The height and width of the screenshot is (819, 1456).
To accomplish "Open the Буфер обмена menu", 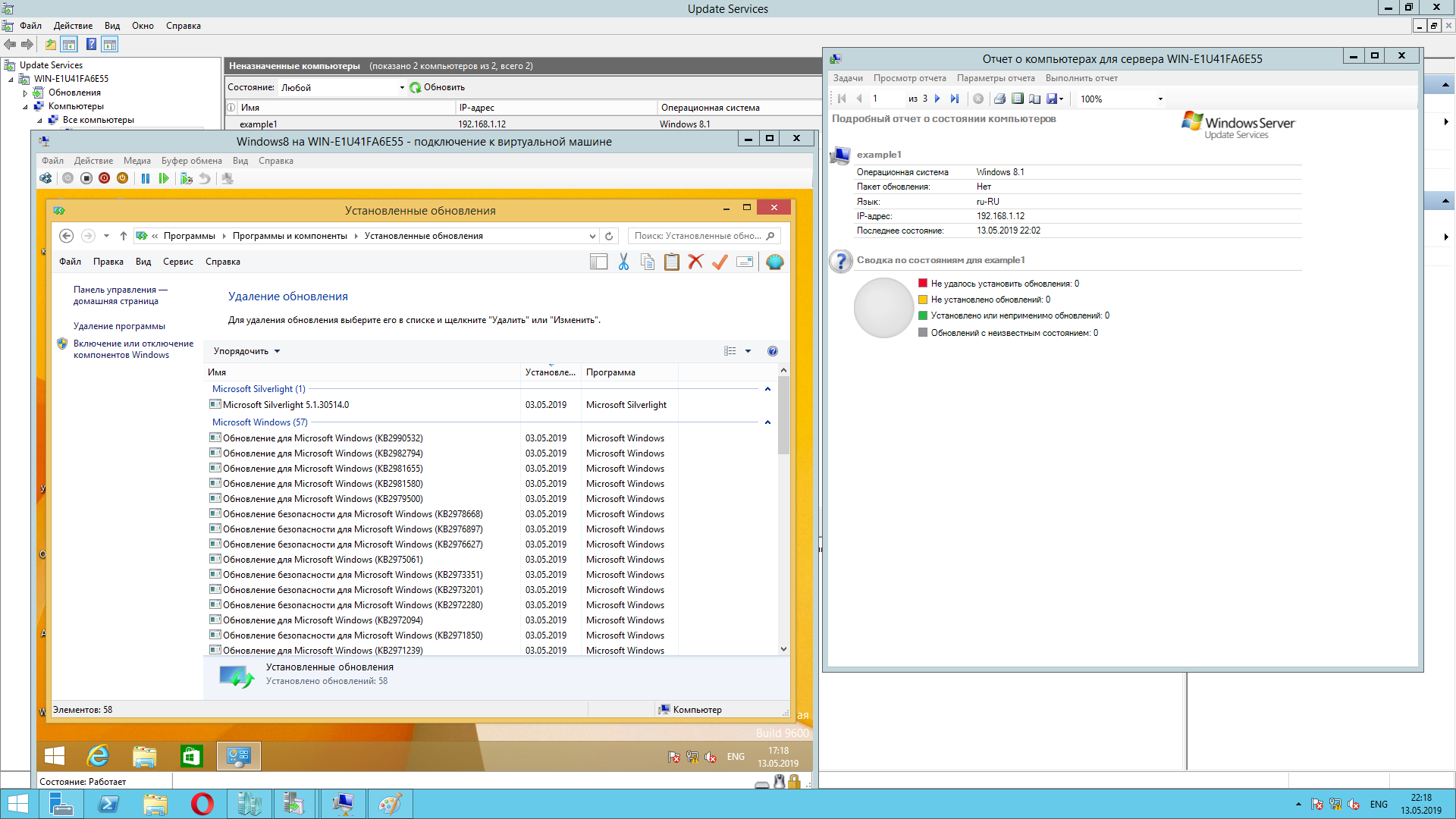I will [x=191, y=161].
